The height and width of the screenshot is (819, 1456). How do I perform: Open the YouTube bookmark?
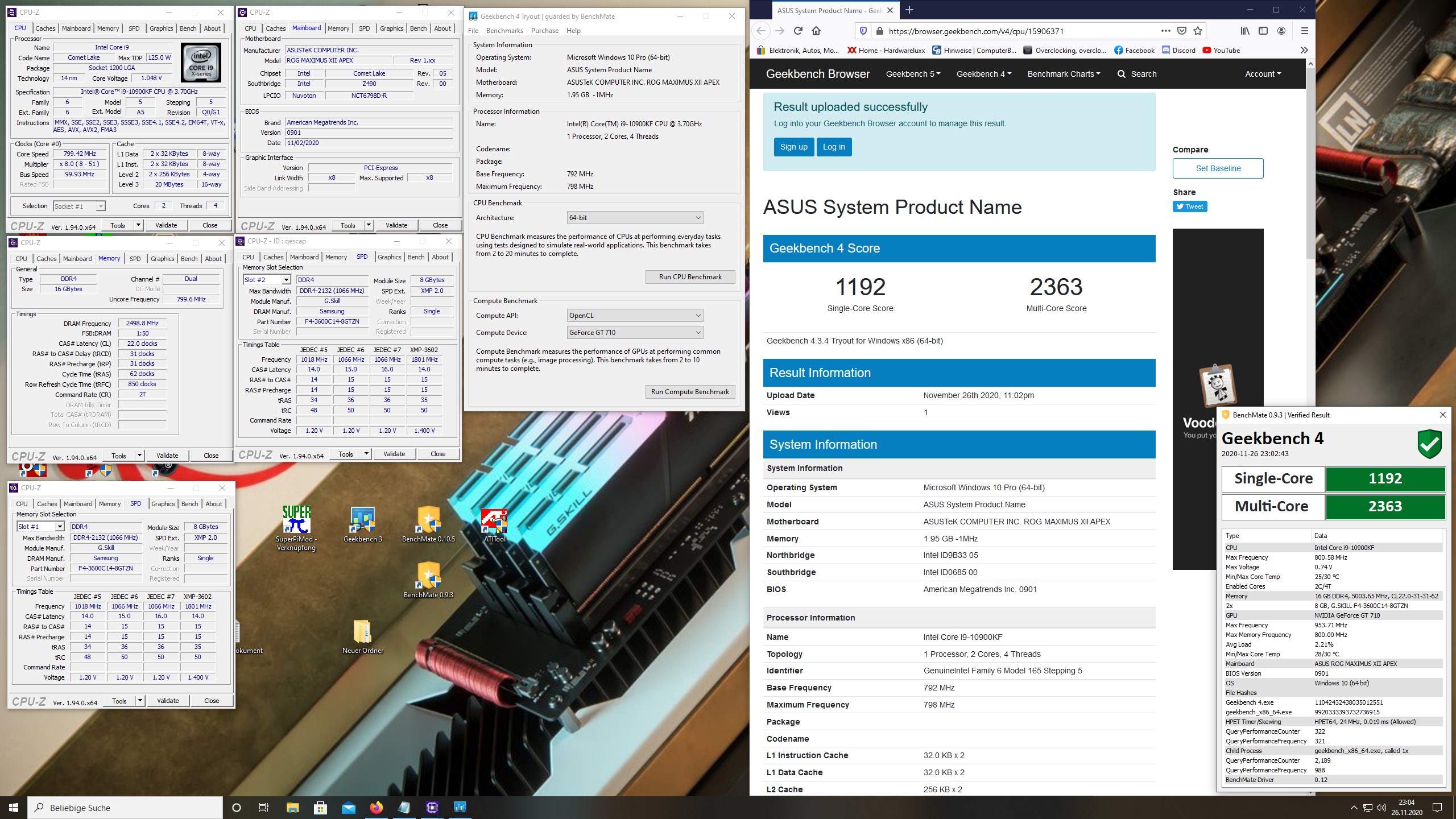point(1221,50)
